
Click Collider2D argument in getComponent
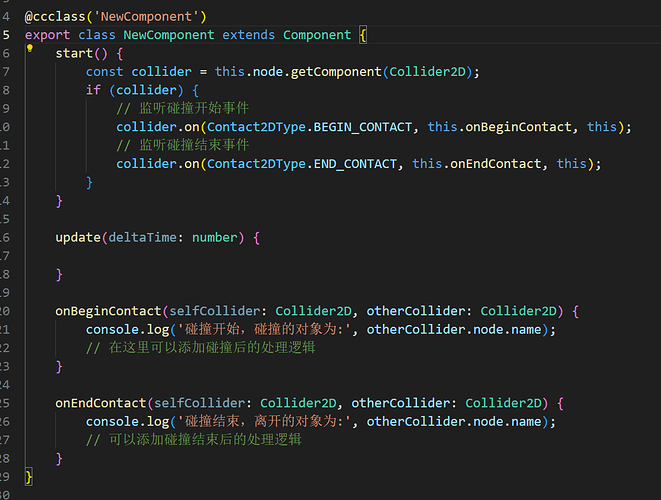point(427,72)
